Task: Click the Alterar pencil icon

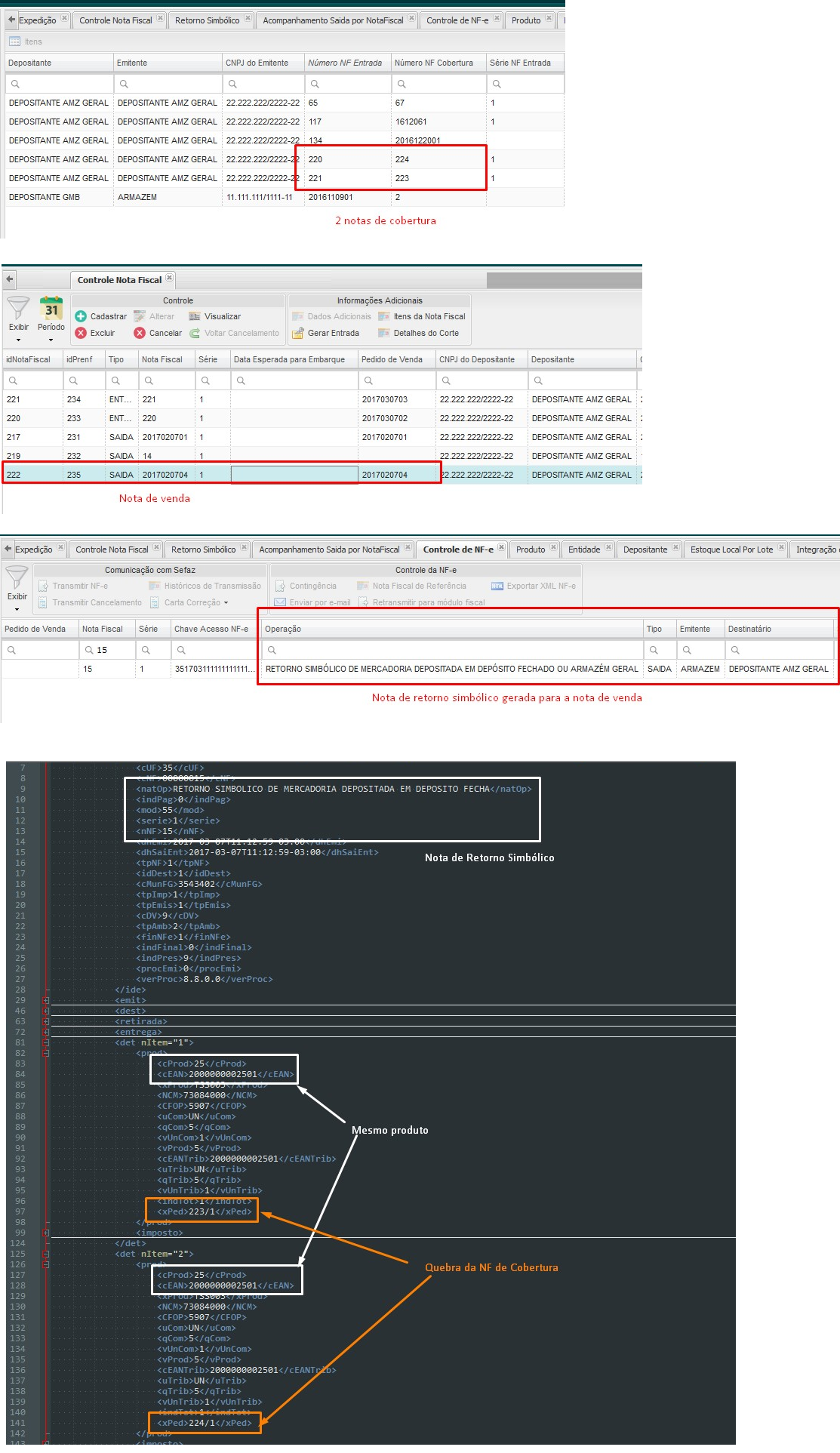Action: tap(140, 316)
